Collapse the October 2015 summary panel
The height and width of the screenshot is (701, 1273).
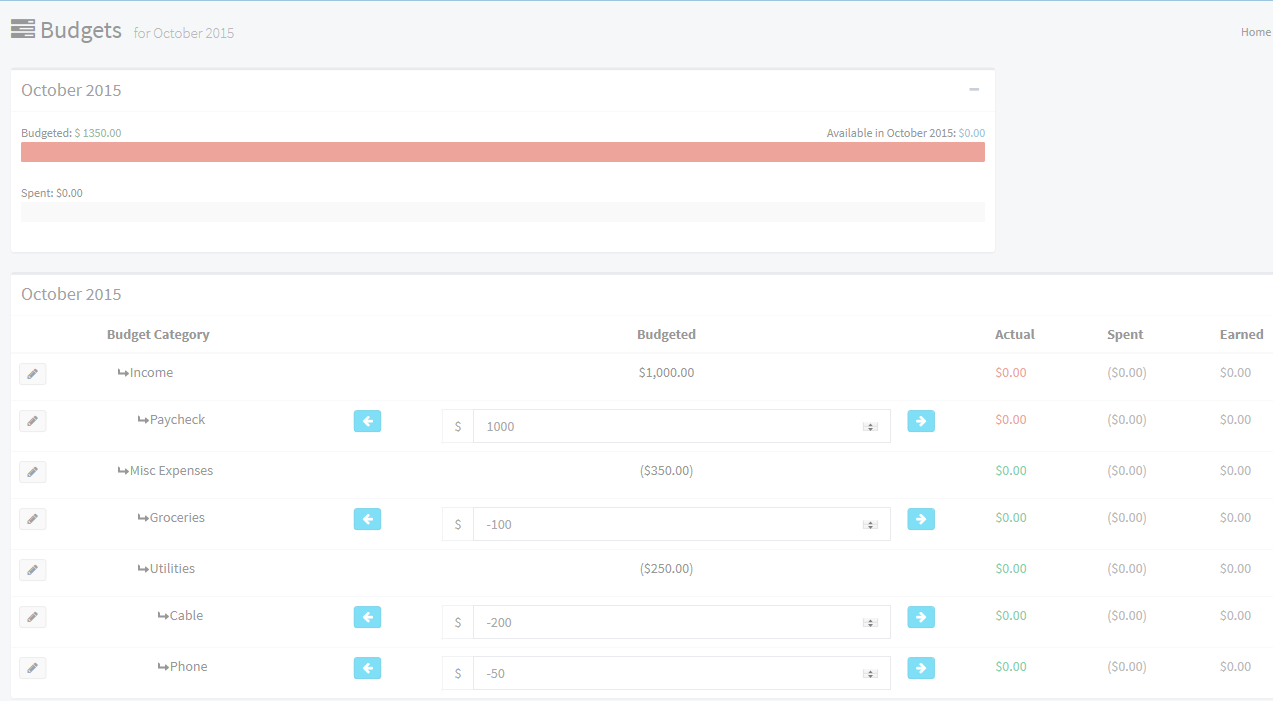pyautogui.click(x=974, y=90)
